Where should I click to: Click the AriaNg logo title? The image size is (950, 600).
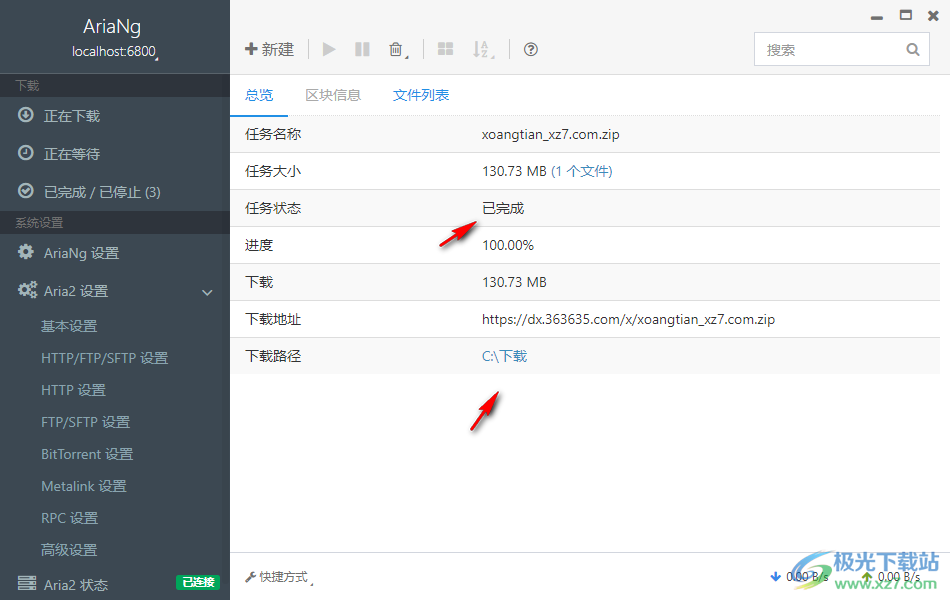(x=112, y=26)
